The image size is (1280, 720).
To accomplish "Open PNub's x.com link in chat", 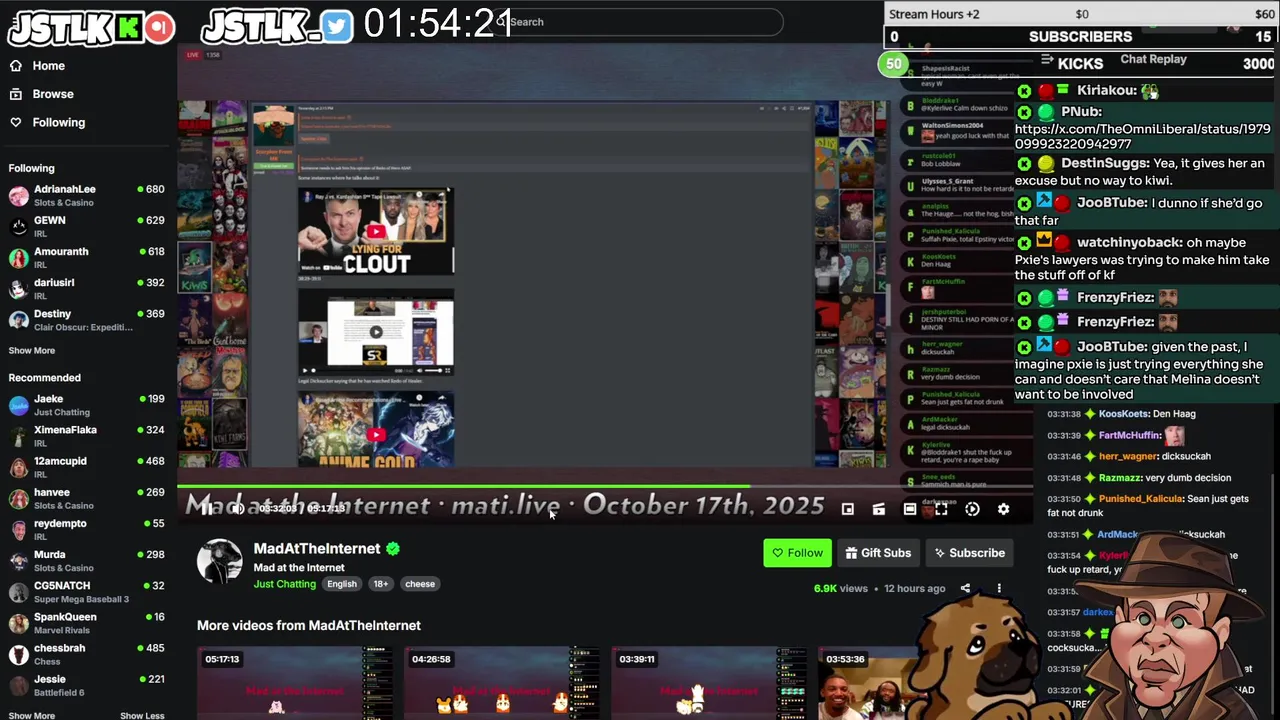I will pyautogui.click(x=1143, y=137).
